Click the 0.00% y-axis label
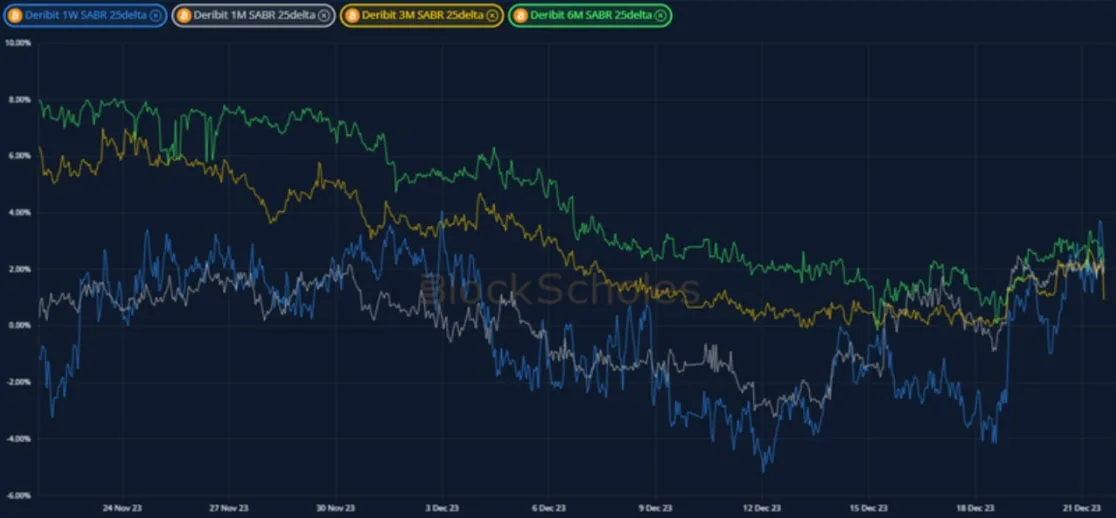The image size is (1116, 518). tap(19, 326)
